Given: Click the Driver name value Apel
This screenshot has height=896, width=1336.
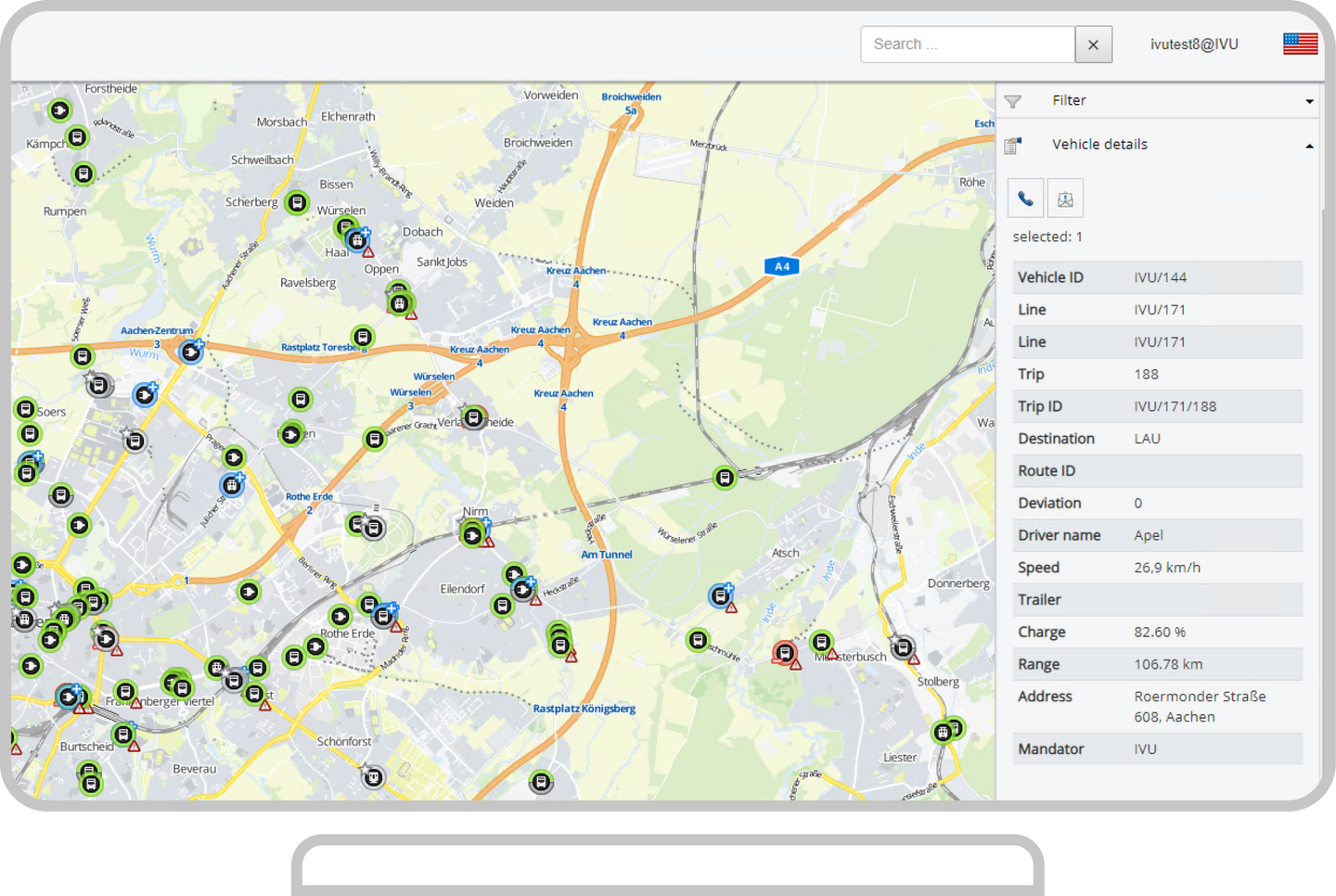Looking at the screenshot, I should coord(1149,535).
